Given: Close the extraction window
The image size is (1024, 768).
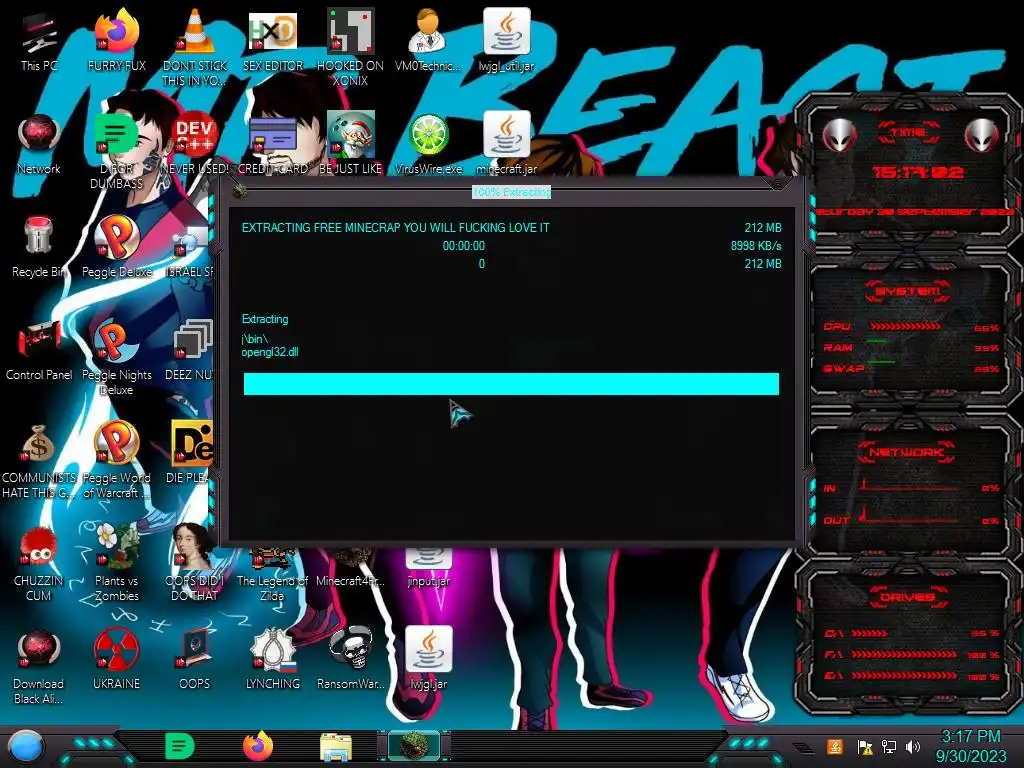Looking at the screenshot, I should (x=777, y=185).
